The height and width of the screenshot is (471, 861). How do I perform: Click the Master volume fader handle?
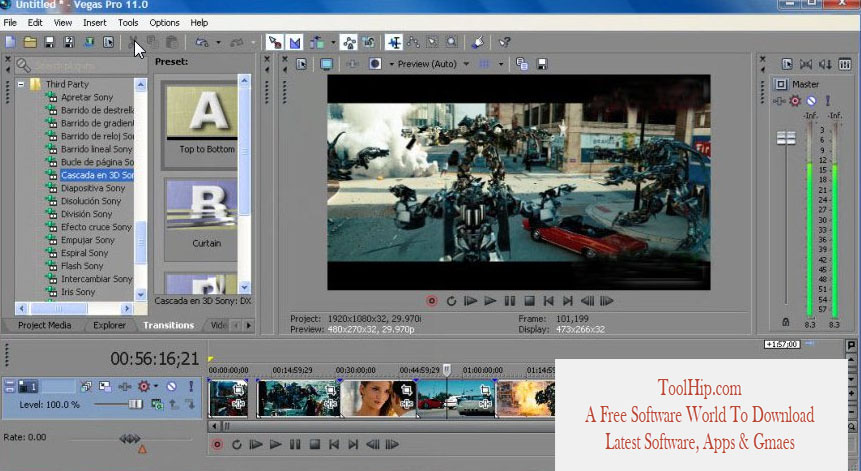(x=786, y=137)
